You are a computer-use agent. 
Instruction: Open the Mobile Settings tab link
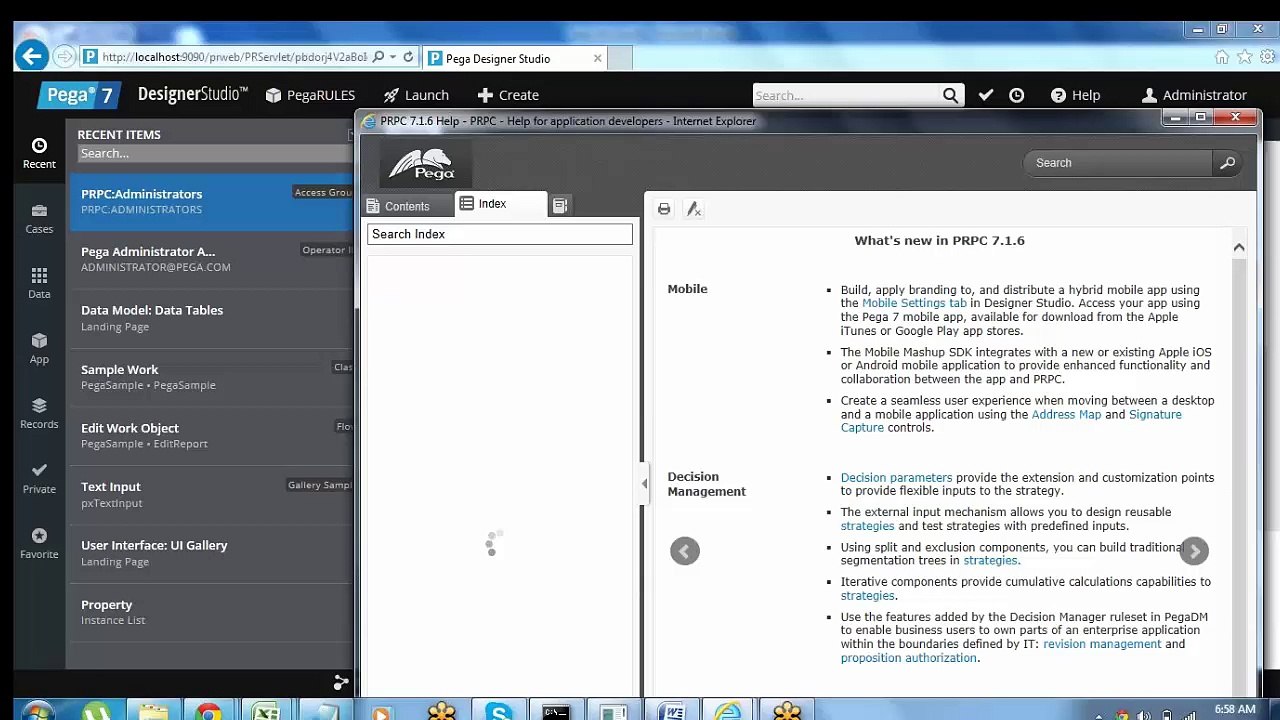pyautogui.click(x=914, y=303)
